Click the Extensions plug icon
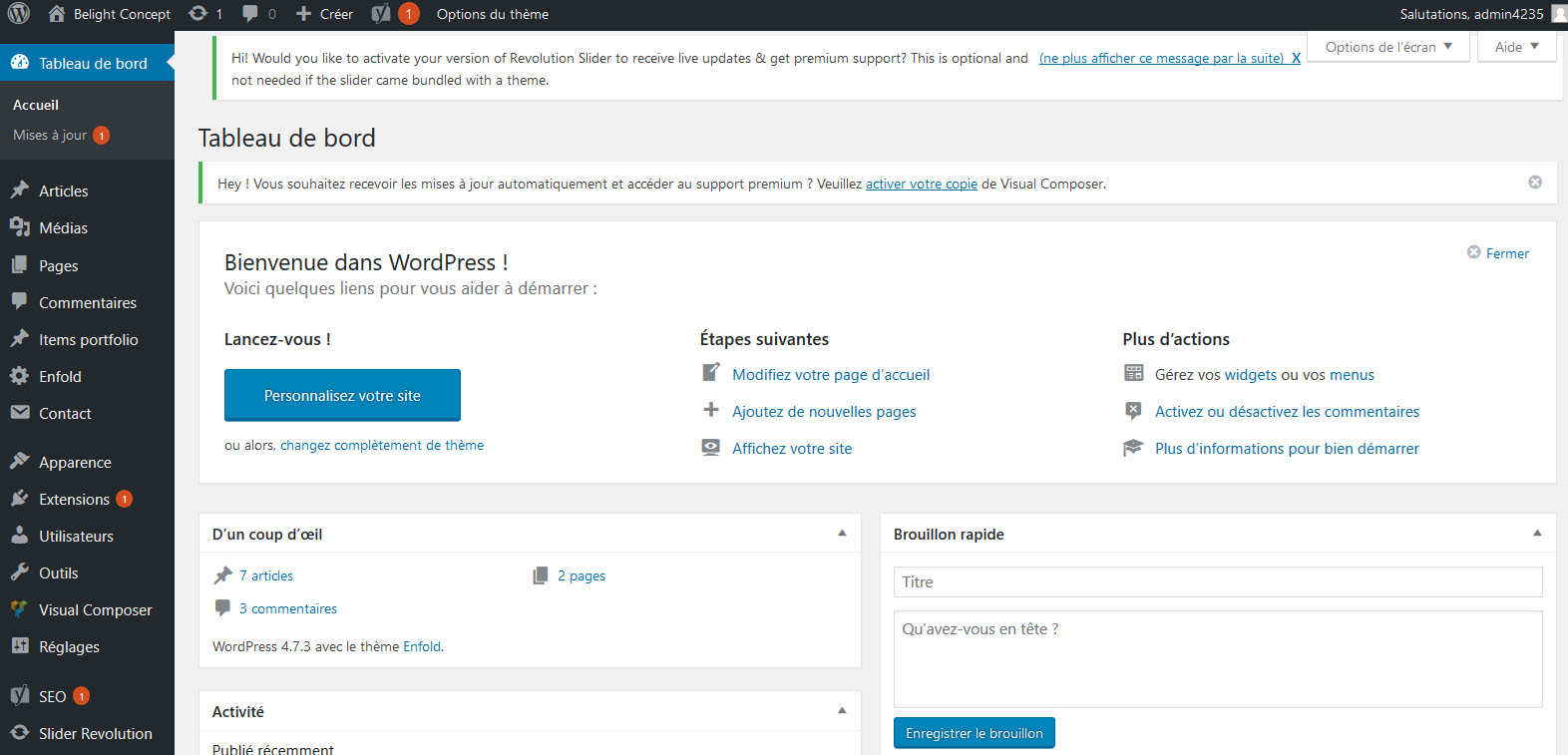1568x755 pixels. pyautogui.click(x=20, y=498)
